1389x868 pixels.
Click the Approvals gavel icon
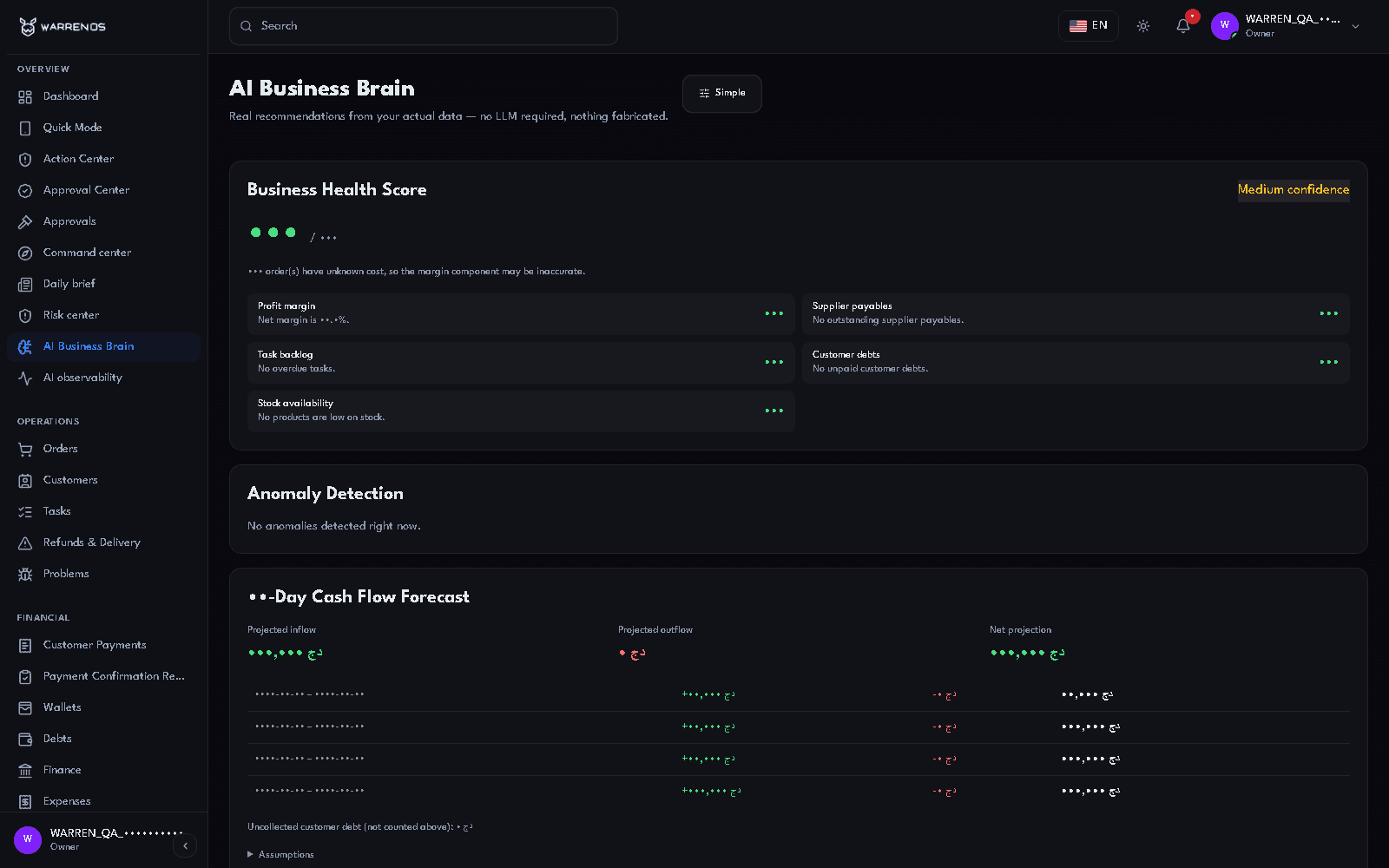click(x=25, y=221)
